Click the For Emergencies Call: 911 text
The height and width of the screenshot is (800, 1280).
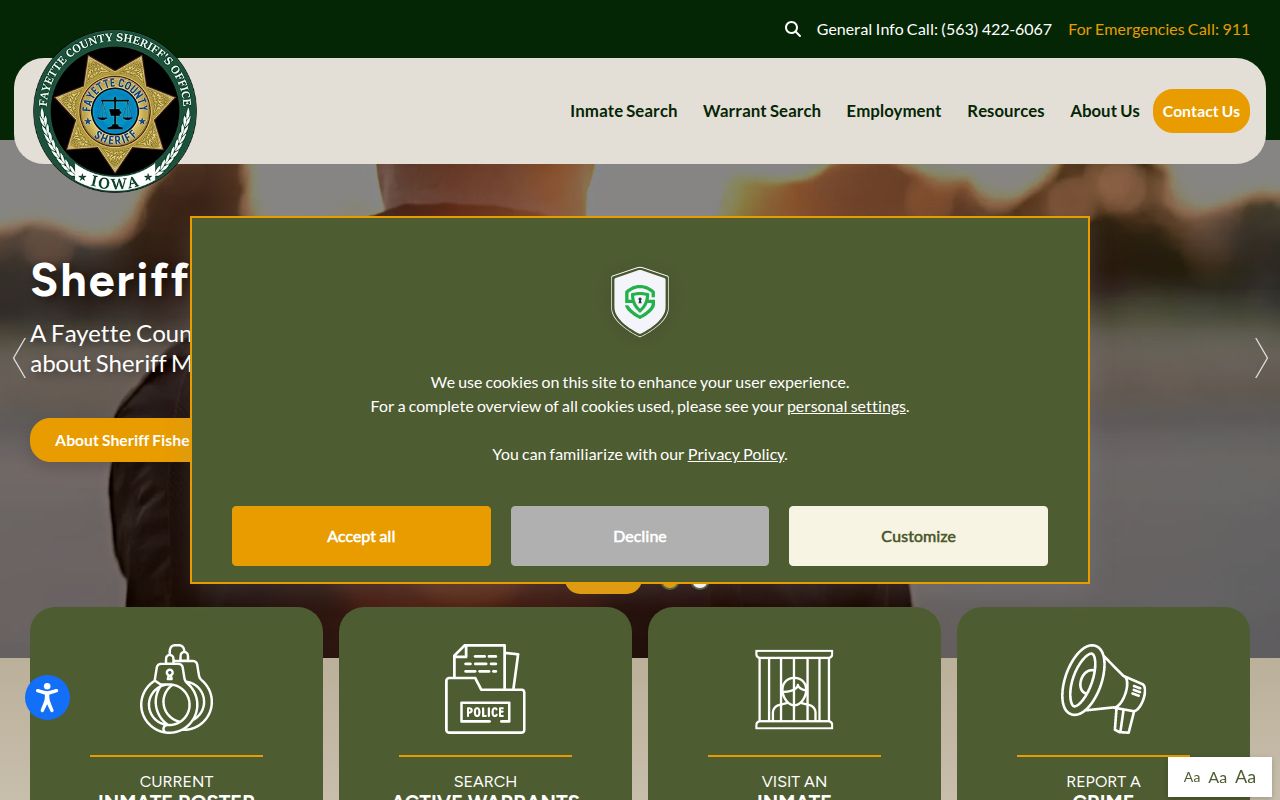pos(1159,29)
